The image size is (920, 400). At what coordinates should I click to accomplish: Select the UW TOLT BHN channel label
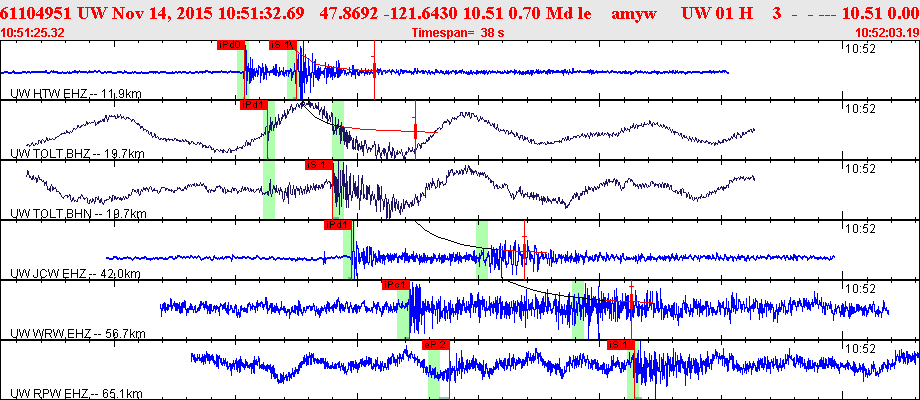[x=78, y=213]
